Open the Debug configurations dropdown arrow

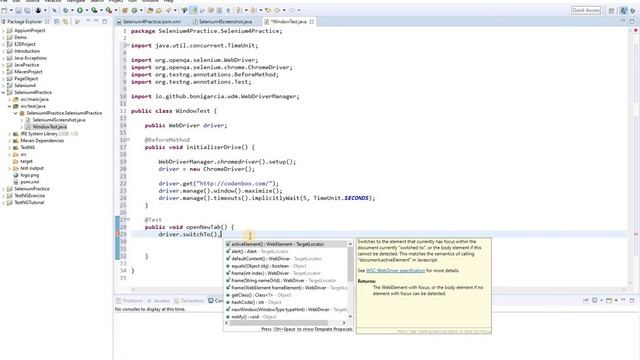[x=72, y=10]
